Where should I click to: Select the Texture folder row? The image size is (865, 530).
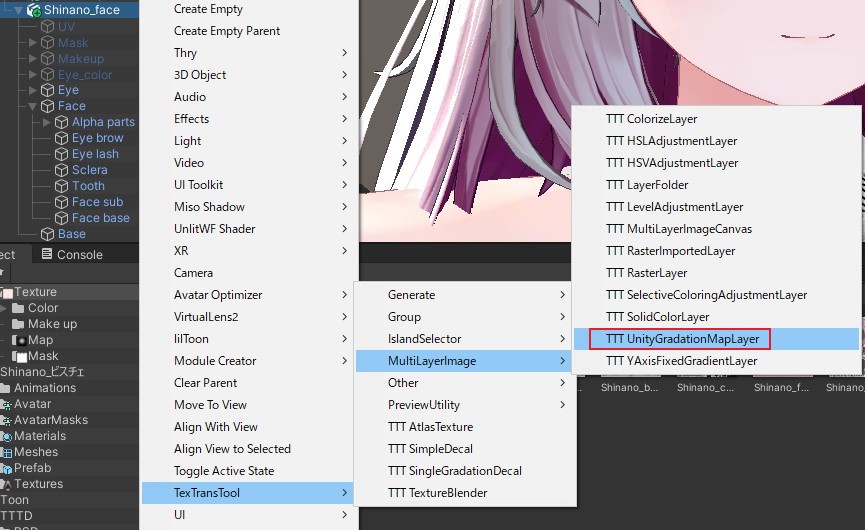click(x=69, y=292)
